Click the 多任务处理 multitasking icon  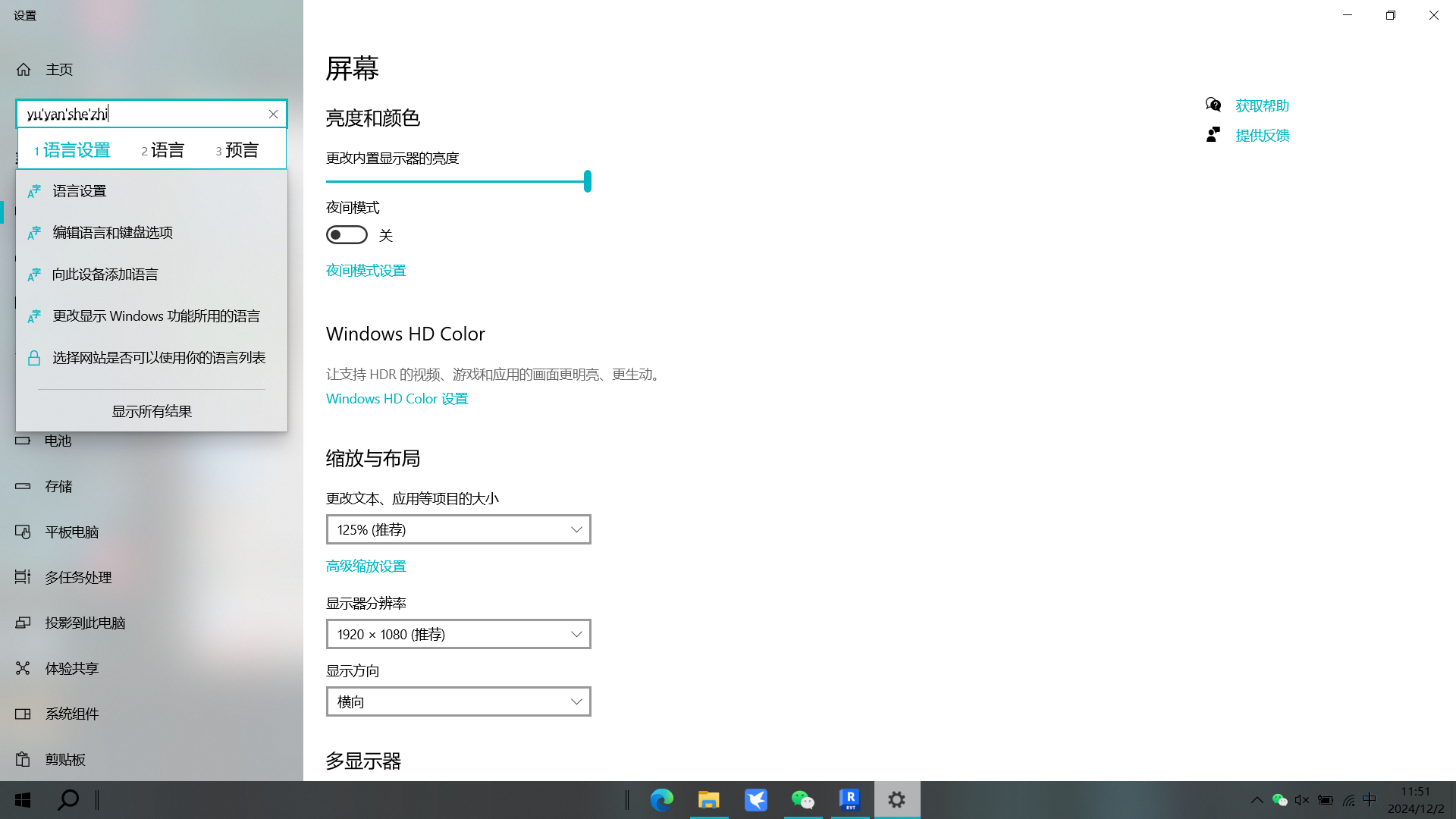(x=23, y=577)
